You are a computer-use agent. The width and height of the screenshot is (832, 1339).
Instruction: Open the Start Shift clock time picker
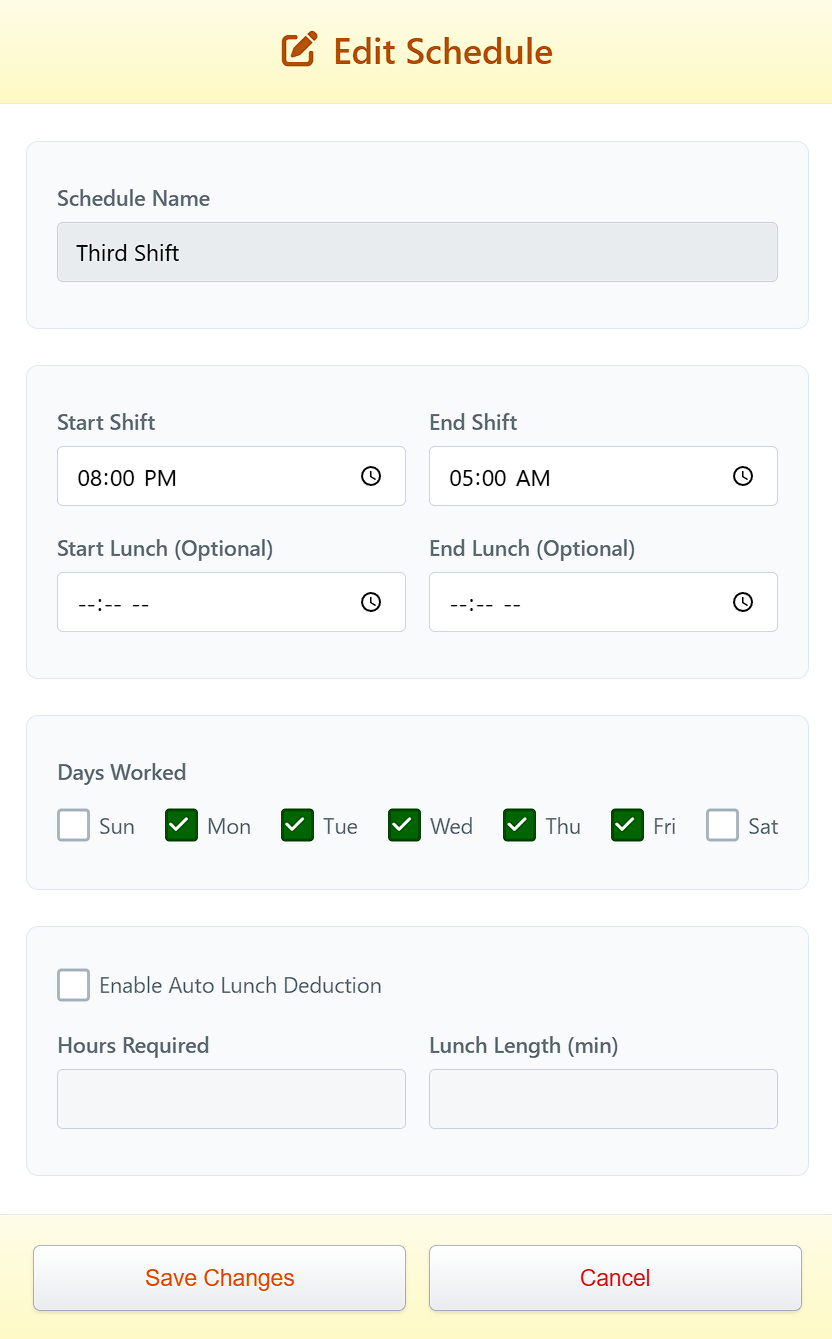point(370,476)
